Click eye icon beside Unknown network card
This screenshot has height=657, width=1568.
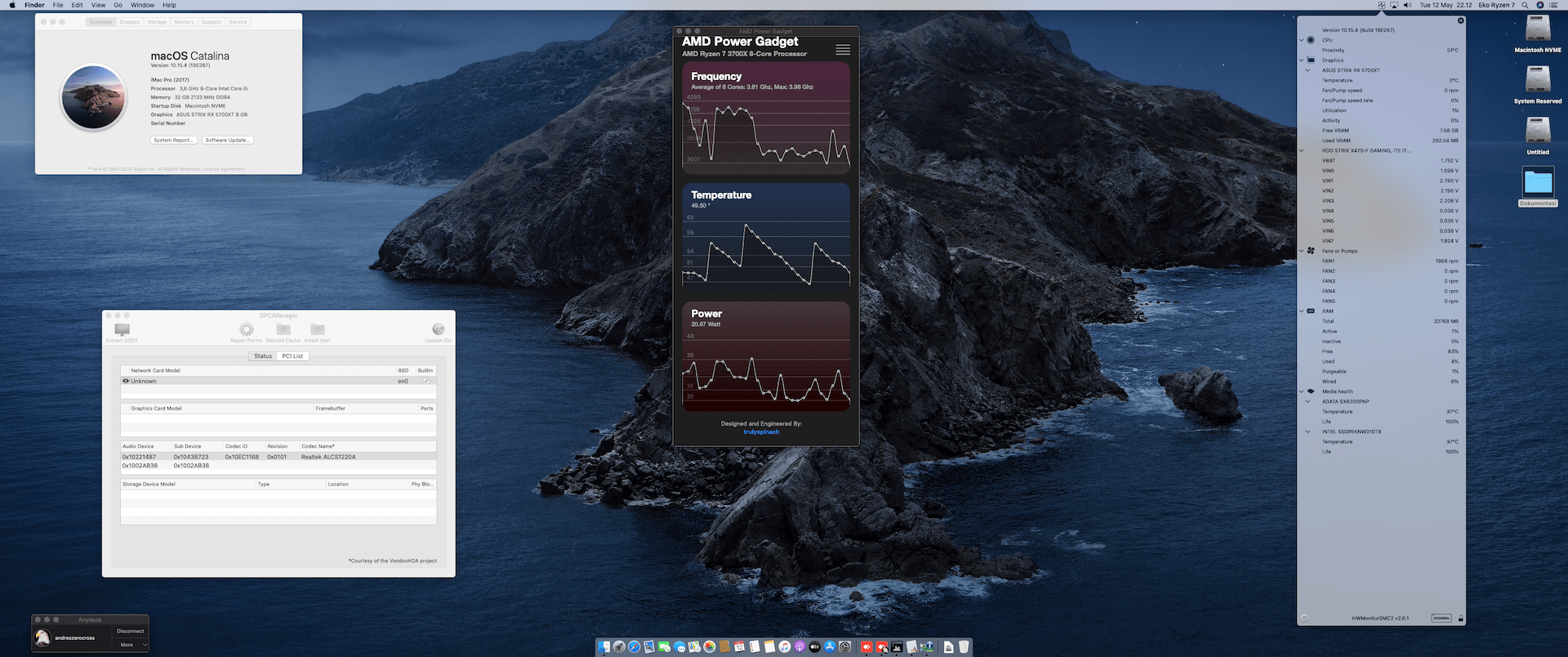126,381
